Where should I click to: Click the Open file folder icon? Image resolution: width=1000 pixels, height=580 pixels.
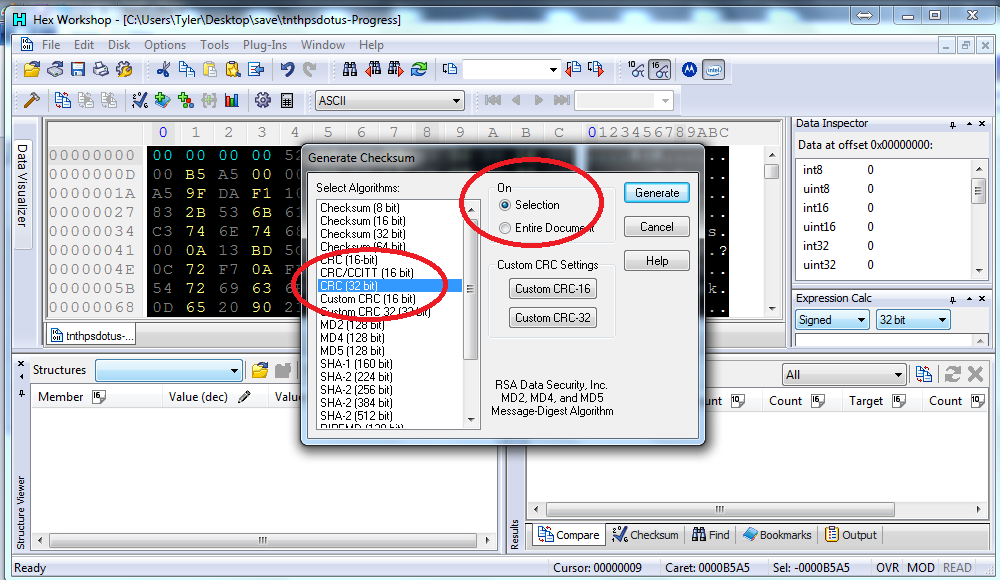[x=32, y=69]
